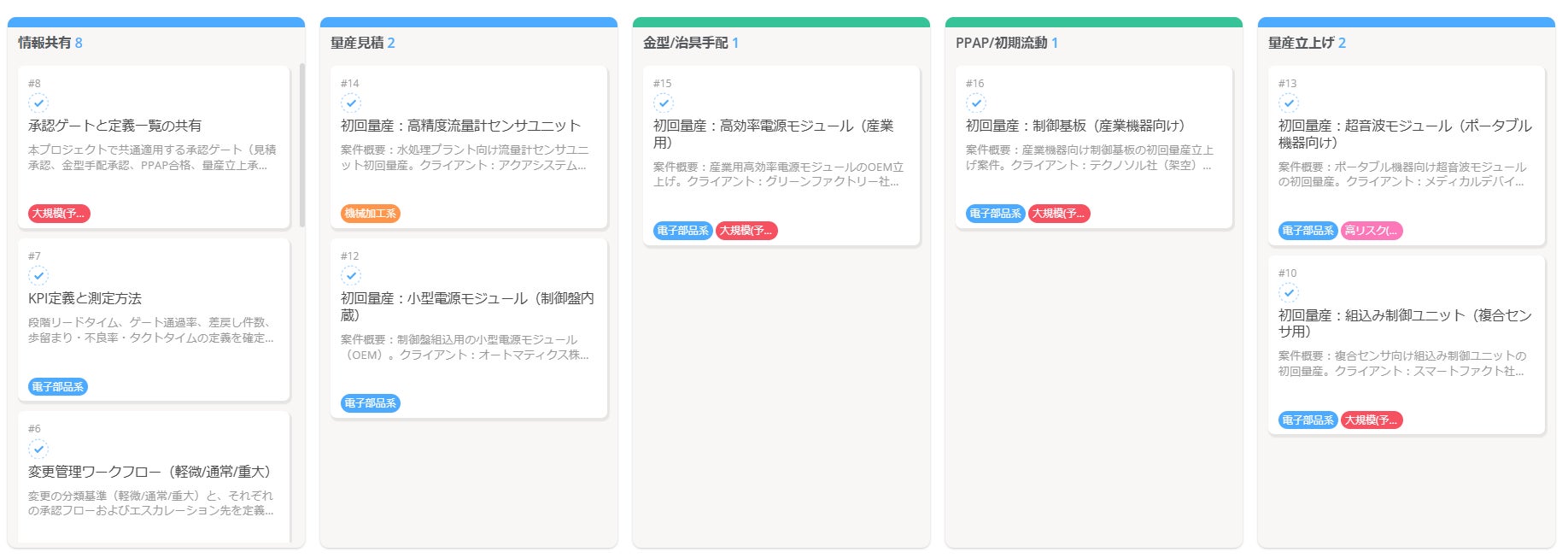The width and height of the screenshot is (1568, 558).
Task: Click the pink 高リスク tag on card #13
Action: [x=1372, y=231]
